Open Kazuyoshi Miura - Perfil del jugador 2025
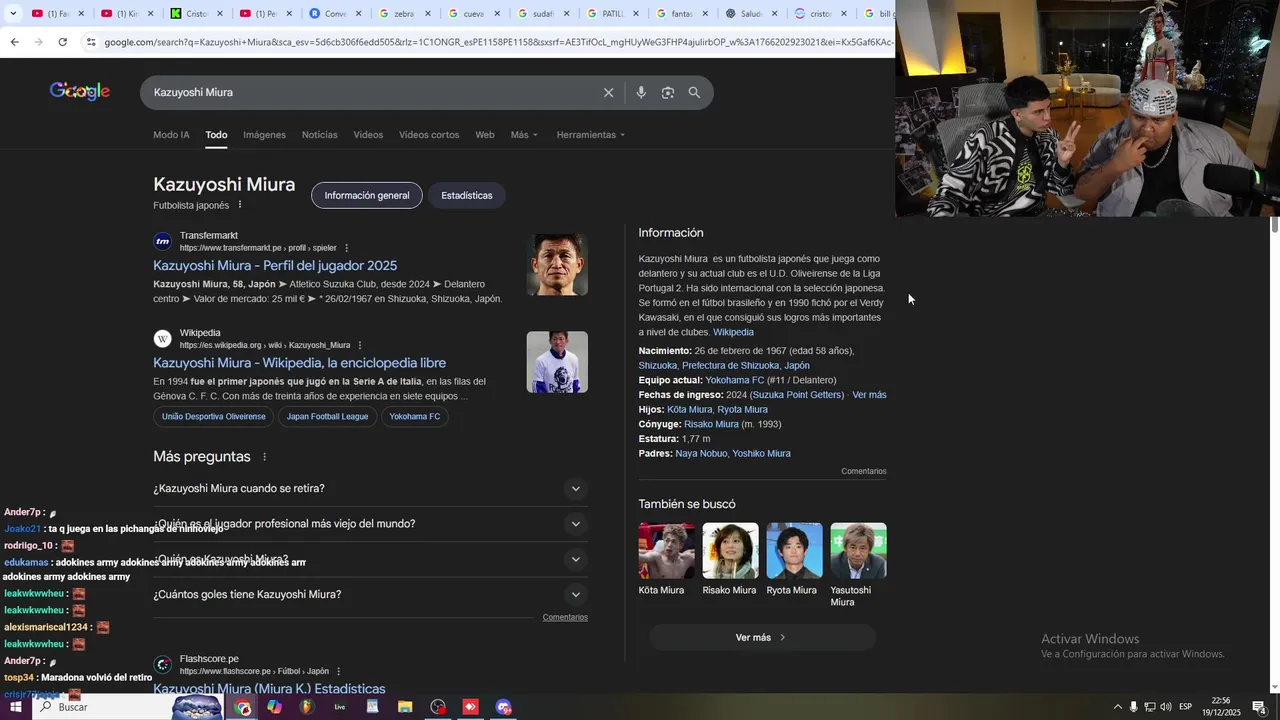The image size is (1280, 720). pos(275,266)
